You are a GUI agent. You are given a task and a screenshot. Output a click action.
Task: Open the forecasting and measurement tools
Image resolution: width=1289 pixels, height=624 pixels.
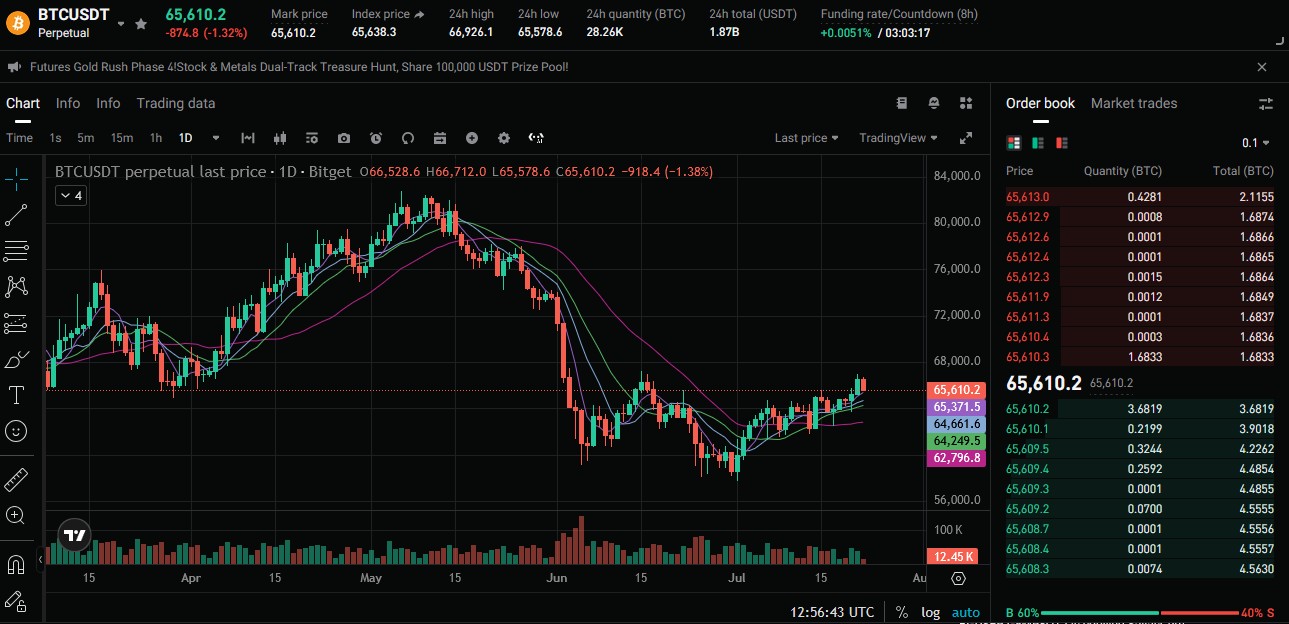[x=15, y=322]
